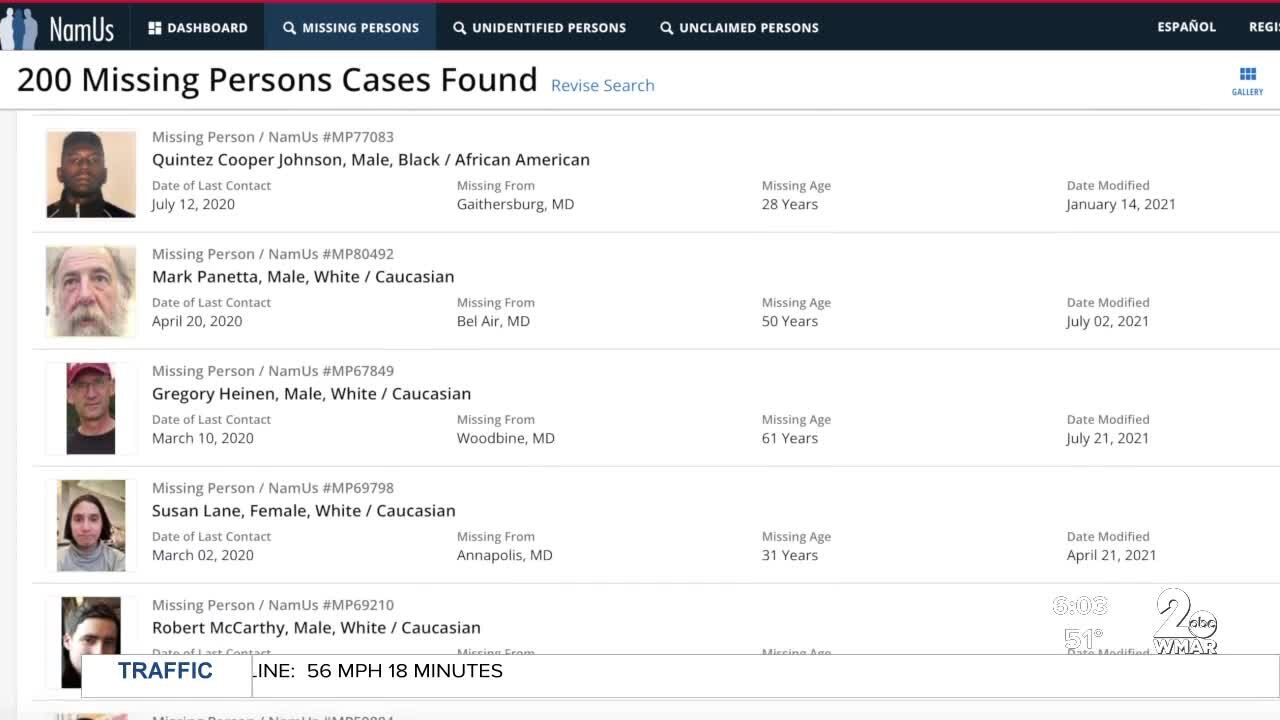Select the Unclaimed Persons search icon
The image size is (1280, 720).
click(666, 28)
